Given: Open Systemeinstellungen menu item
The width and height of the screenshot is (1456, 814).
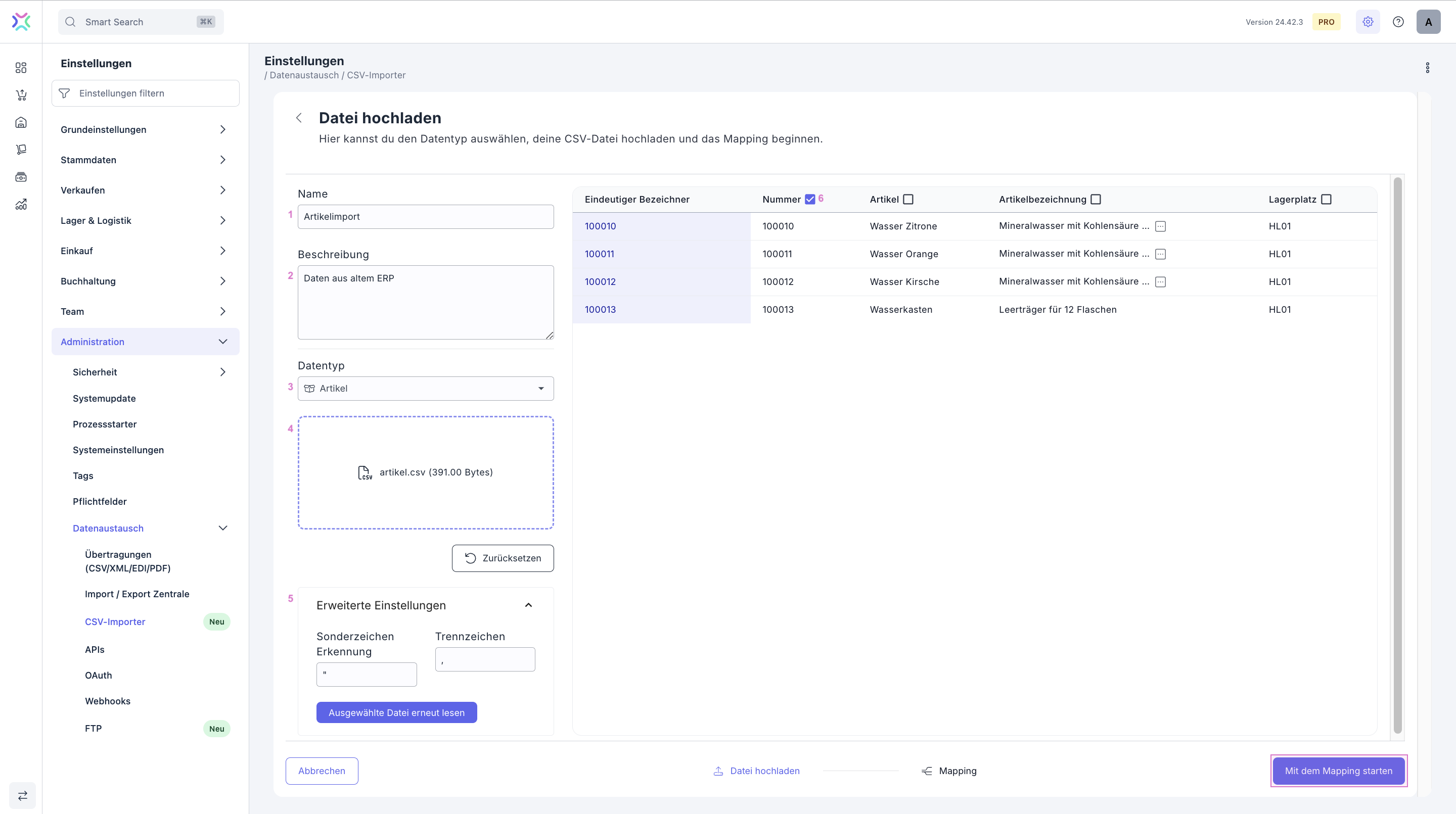Looking at the screenshot, I should point(118,450).
